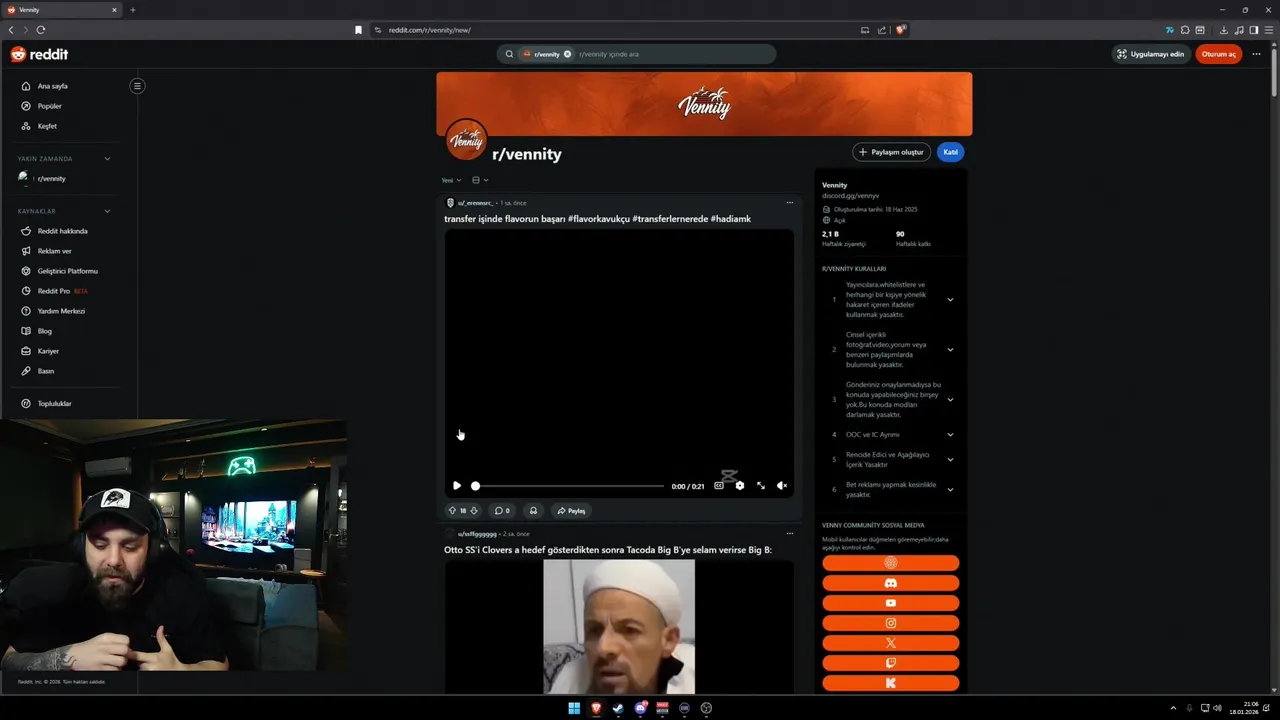1280x720 pixels.
Task: Open the three-dot menu beside Oturum aç
Action: 1257,54
